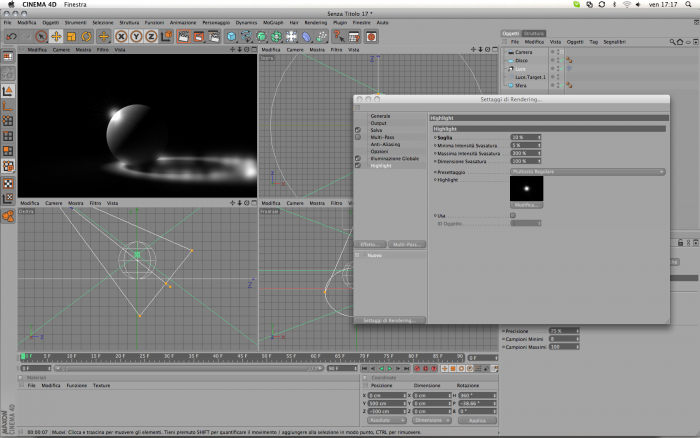
Task: Open the Assoluto dropdown in Coordinate panel
Action: [x=387, y=421]
